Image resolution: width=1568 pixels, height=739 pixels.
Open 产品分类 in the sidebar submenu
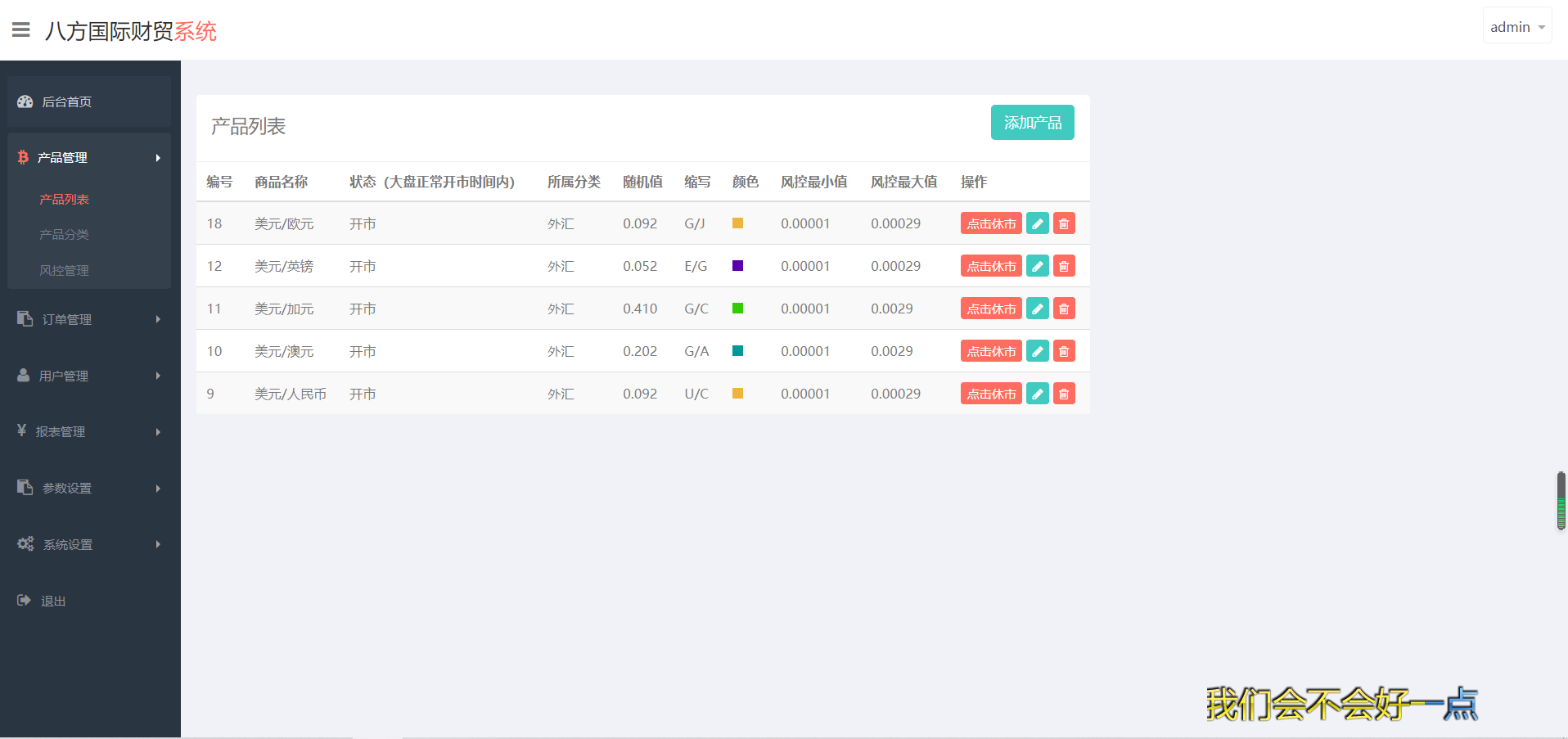(x=64, y=235)
